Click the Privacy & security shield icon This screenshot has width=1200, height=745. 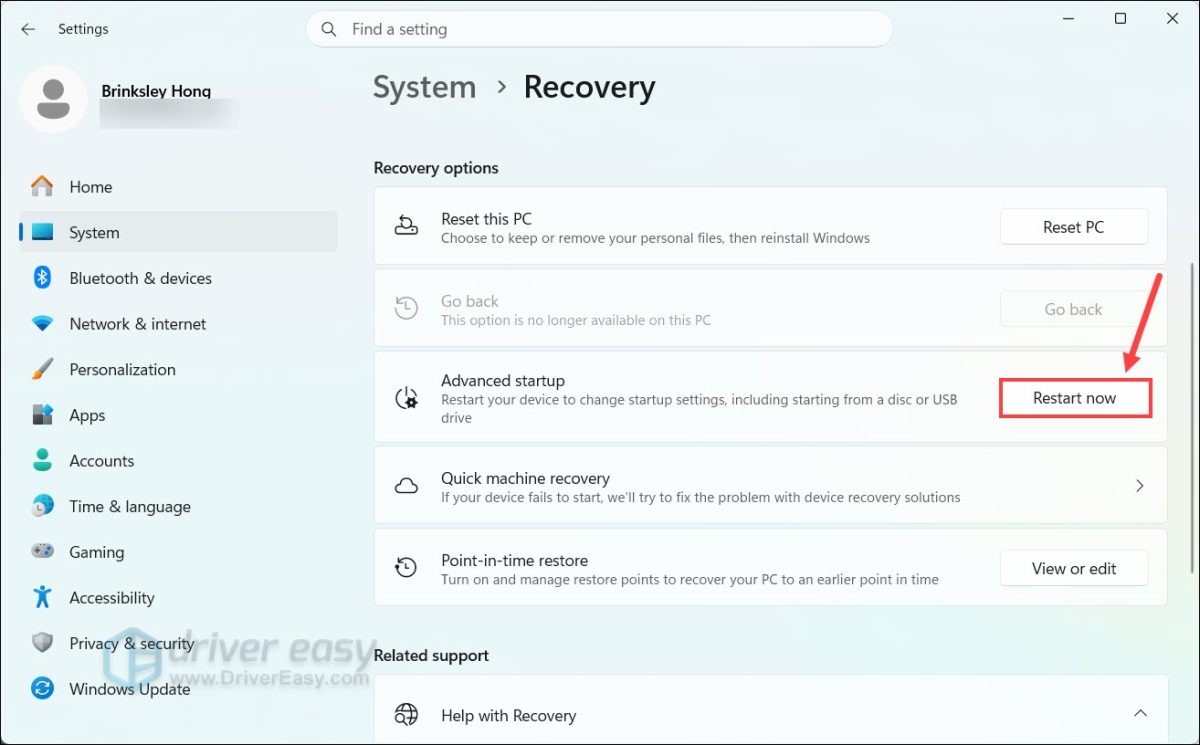pyautogui.click(x=42, y=643)
